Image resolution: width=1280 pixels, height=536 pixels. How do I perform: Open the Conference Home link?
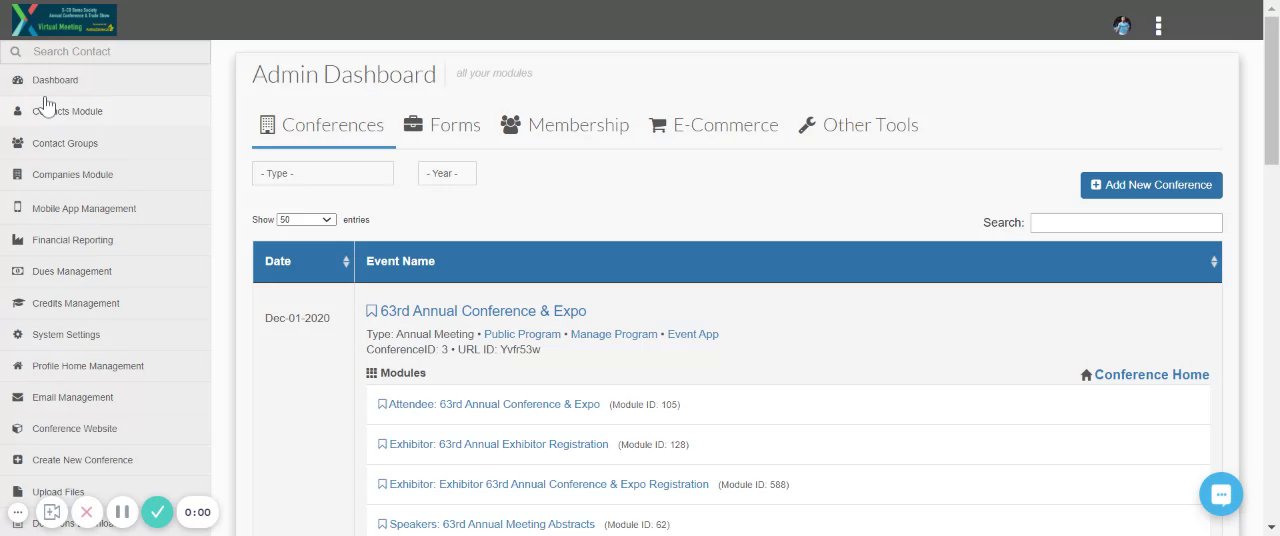(1151, 375)
